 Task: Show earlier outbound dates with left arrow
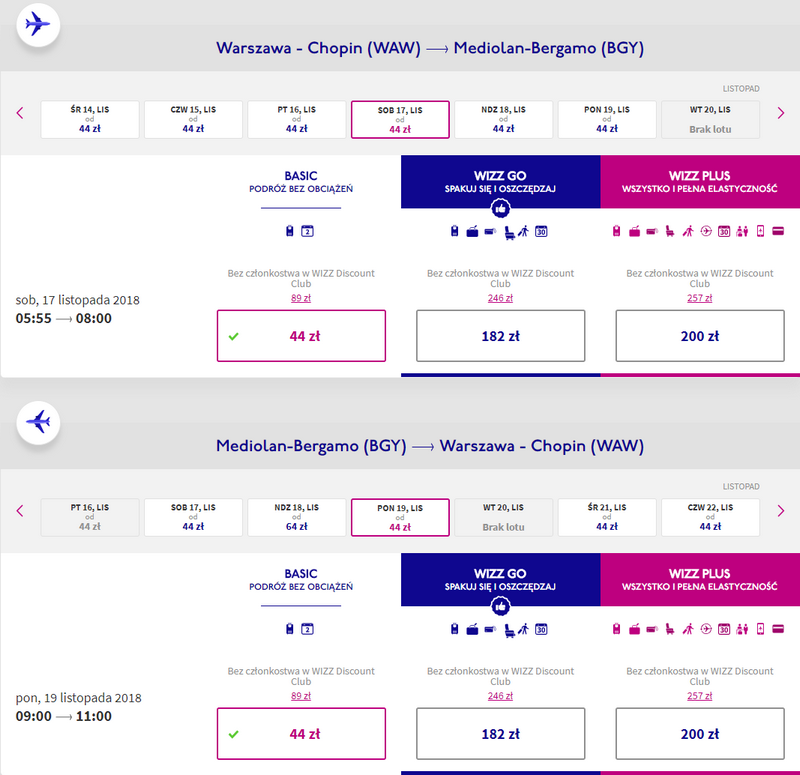(20, 113)
